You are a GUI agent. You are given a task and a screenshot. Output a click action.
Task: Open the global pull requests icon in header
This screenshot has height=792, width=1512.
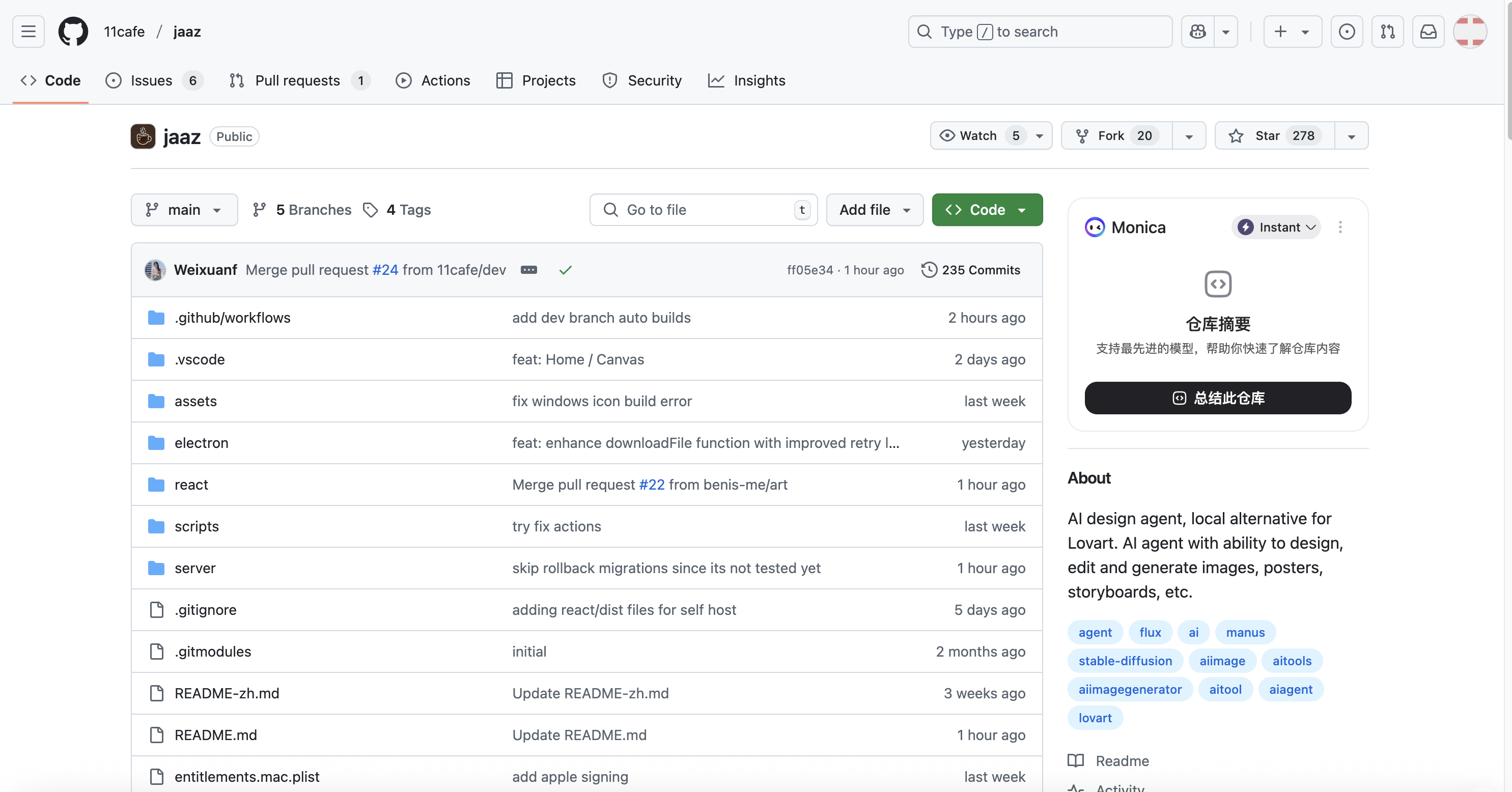point(1388,32)
